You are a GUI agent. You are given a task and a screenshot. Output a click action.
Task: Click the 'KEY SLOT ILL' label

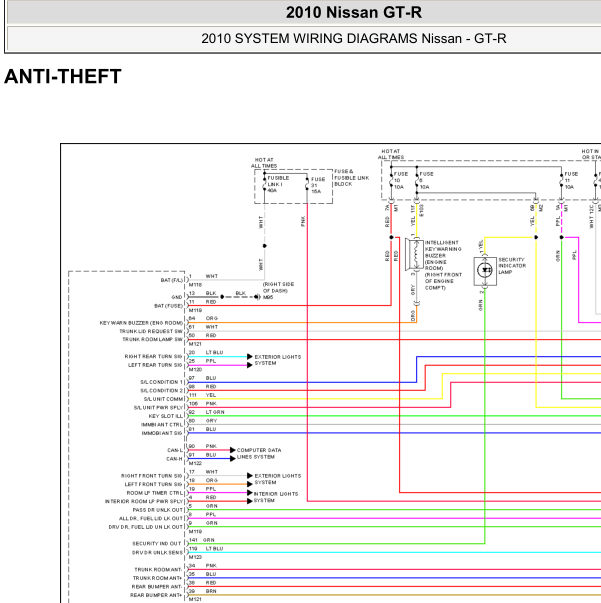point(165,416)
